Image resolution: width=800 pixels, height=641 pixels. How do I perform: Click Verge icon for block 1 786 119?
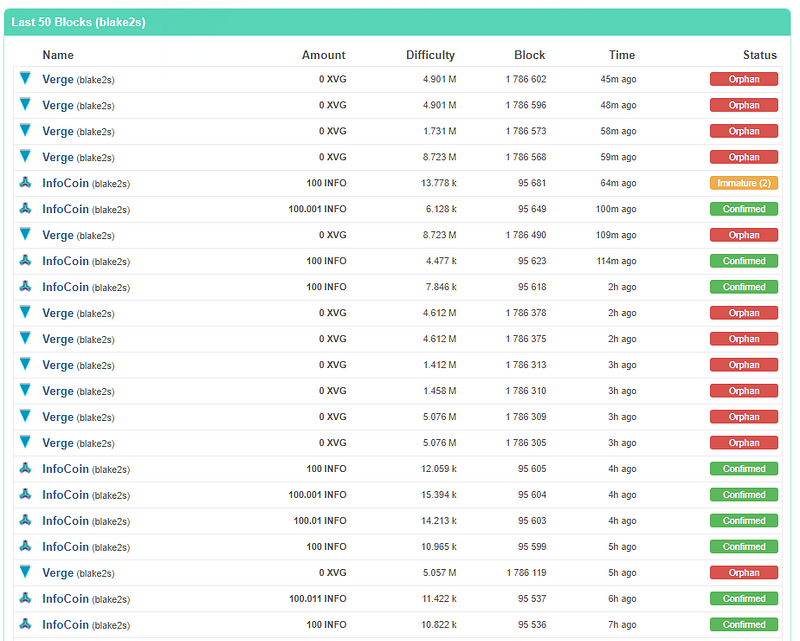[x=25, y=572]
